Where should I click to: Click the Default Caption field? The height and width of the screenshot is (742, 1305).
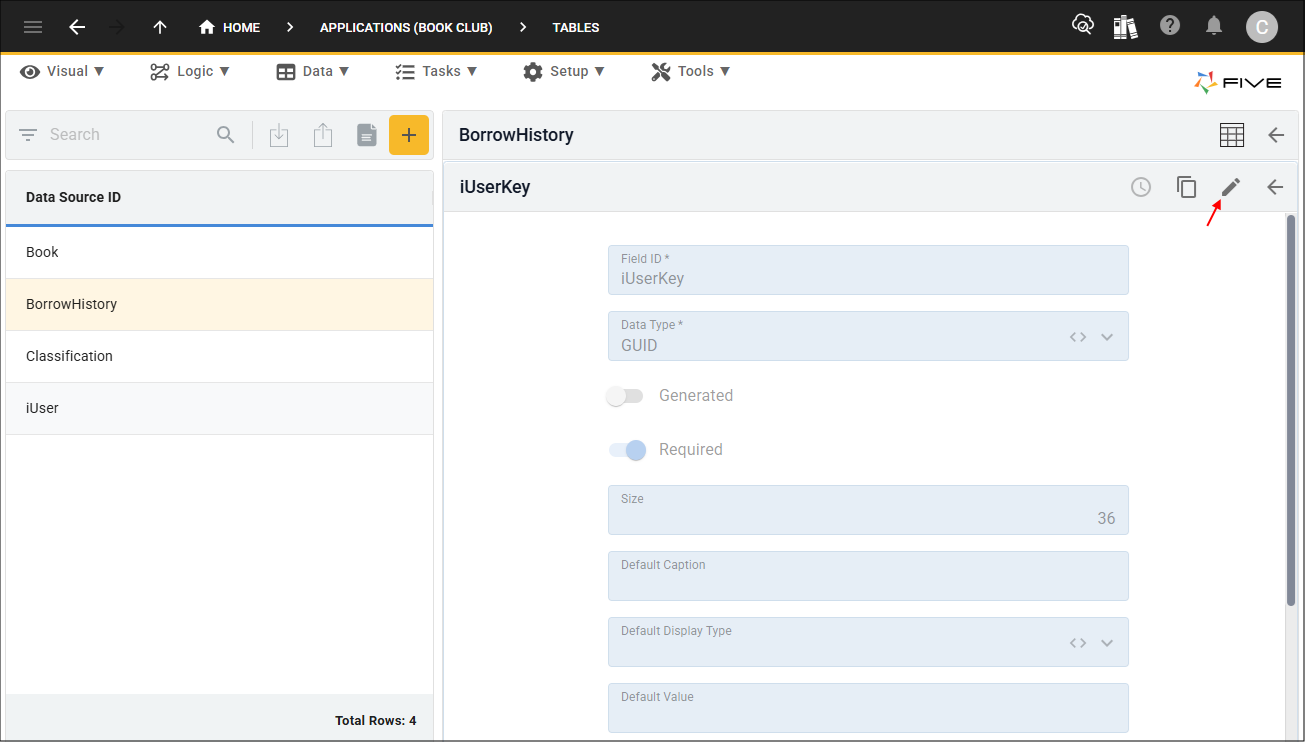pos(868,576)
